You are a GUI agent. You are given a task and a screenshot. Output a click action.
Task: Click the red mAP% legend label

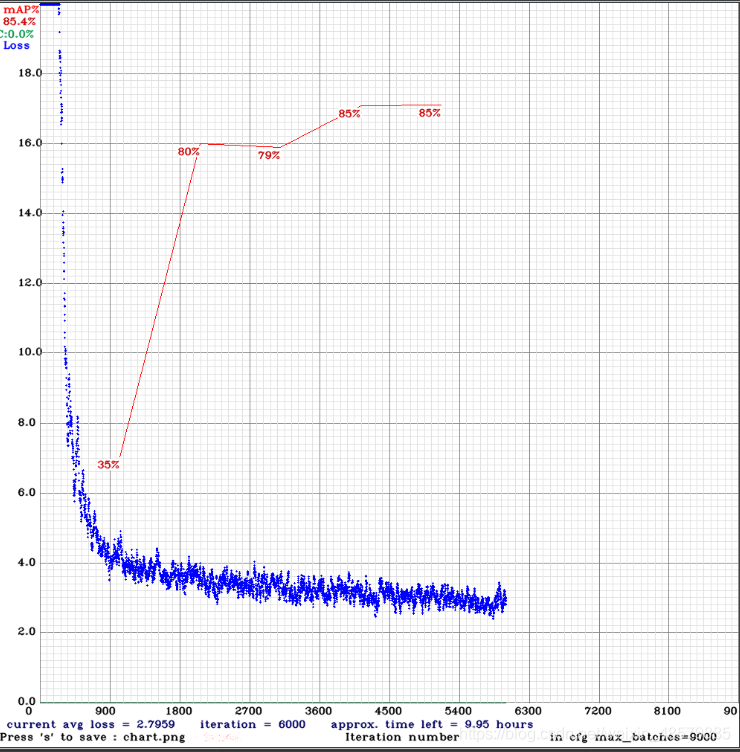(22, 9)
